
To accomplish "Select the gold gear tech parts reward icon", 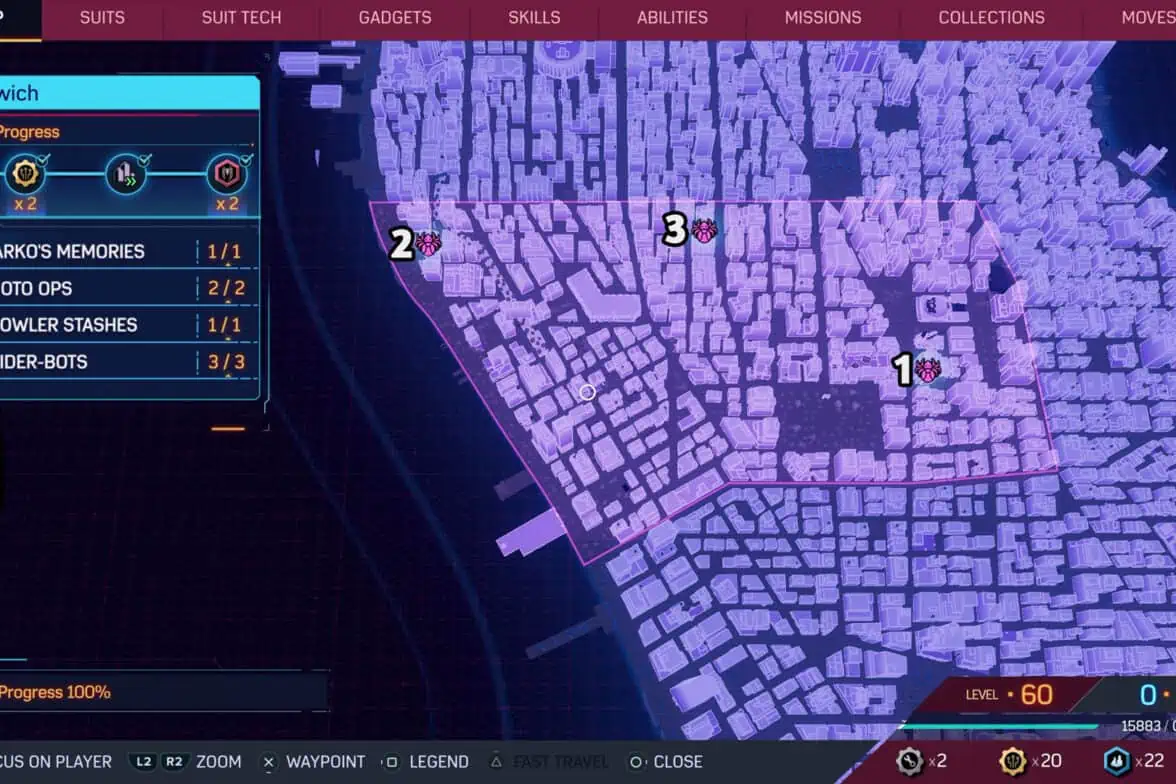I will [x=26, y=174].
